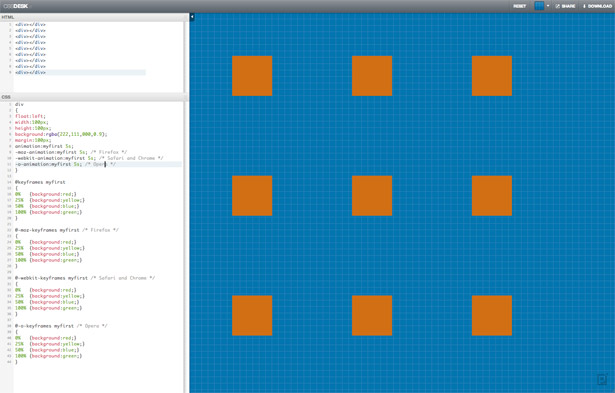Click the @-webkit-keyframes myfirst line
Image resolution: width=615 pixels, height=393 pixels.
(85, 278)
